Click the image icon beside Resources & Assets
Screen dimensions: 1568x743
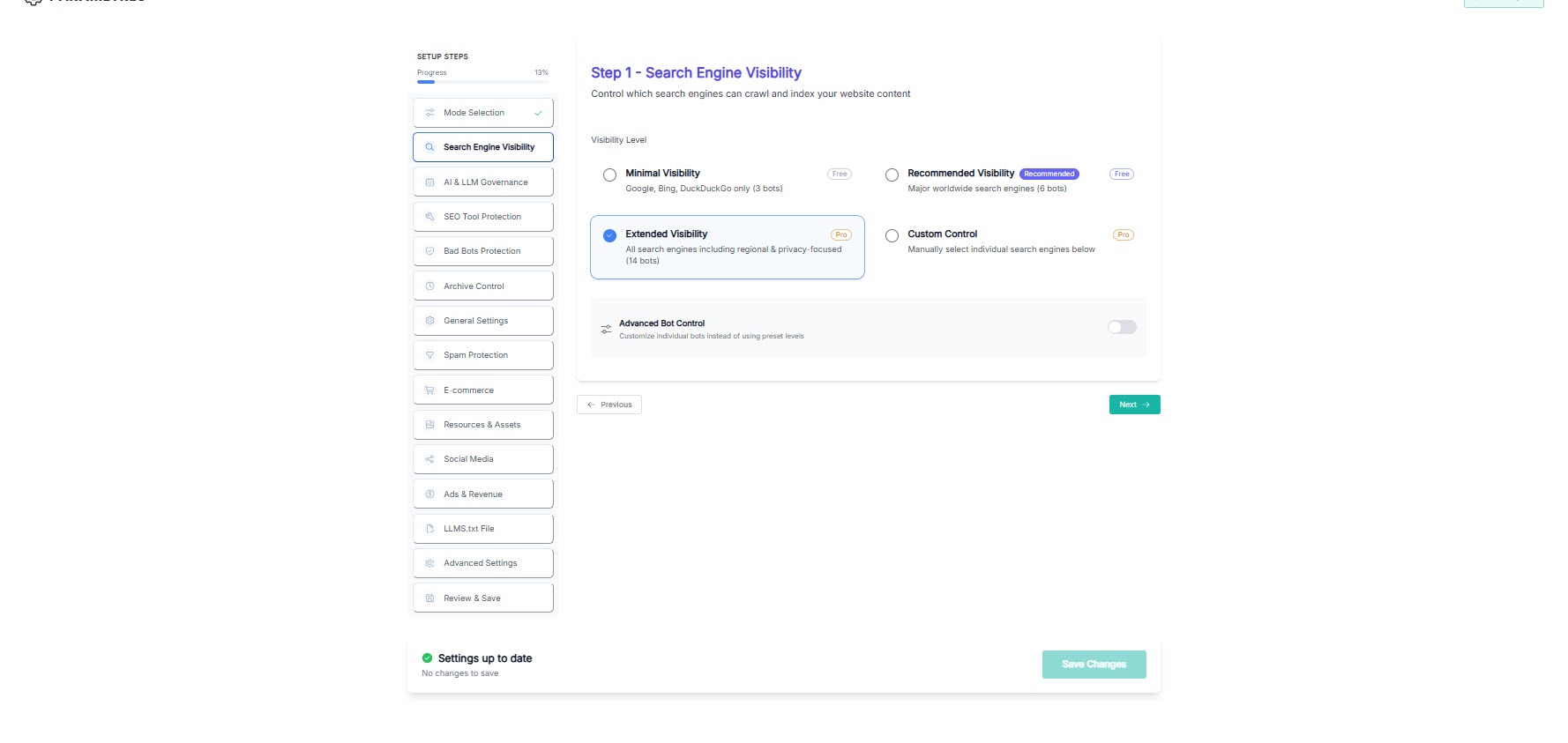tap(429, 425)
